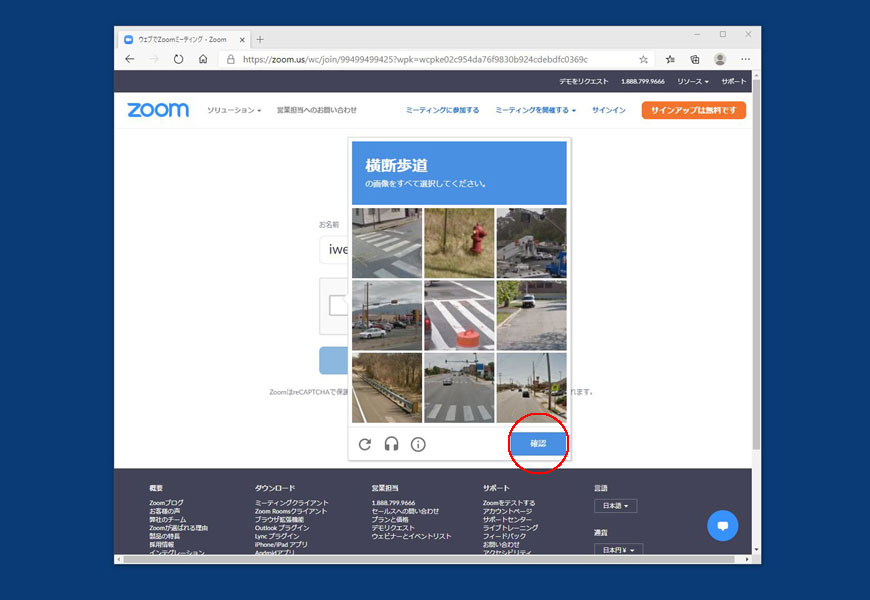The height and width of the screenshot is (600, 870).
Task: Open the ミーティングクライアント footer link
Action: tap(292, 502)
